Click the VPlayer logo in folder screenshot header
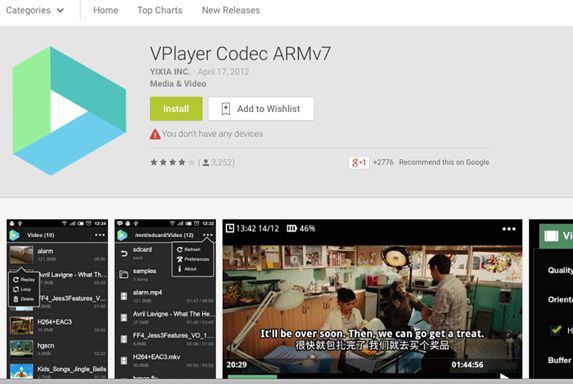 tap(123, 235)
